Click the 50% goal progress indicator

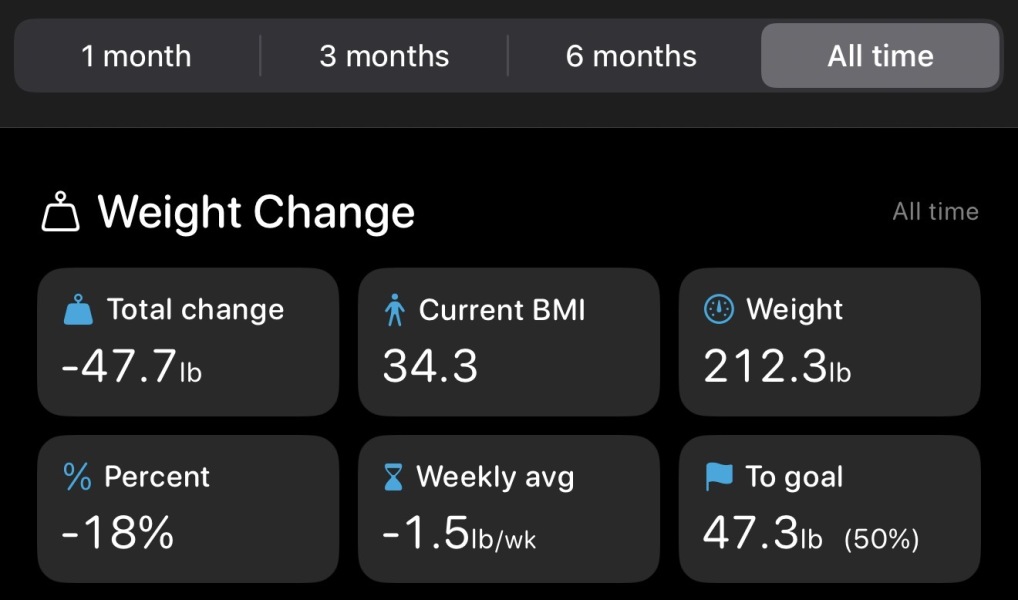[x=884, y=537]
